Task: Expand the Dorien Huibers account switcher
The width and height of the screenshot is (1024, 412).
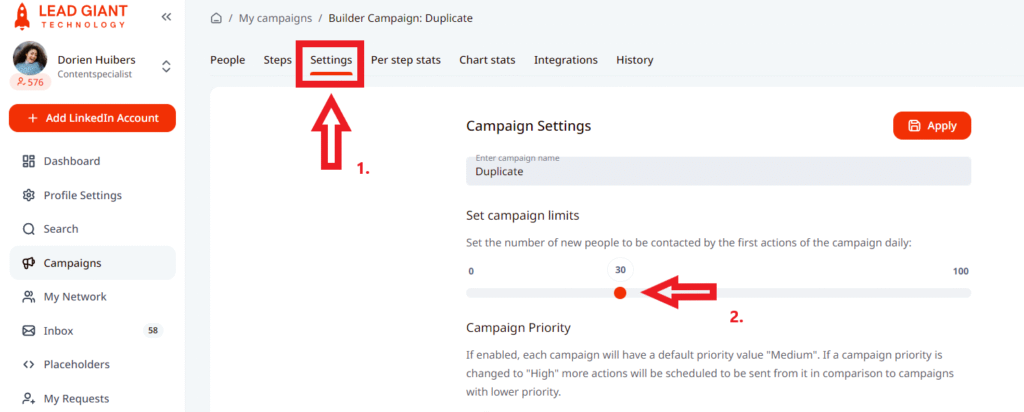Action: 166,66
